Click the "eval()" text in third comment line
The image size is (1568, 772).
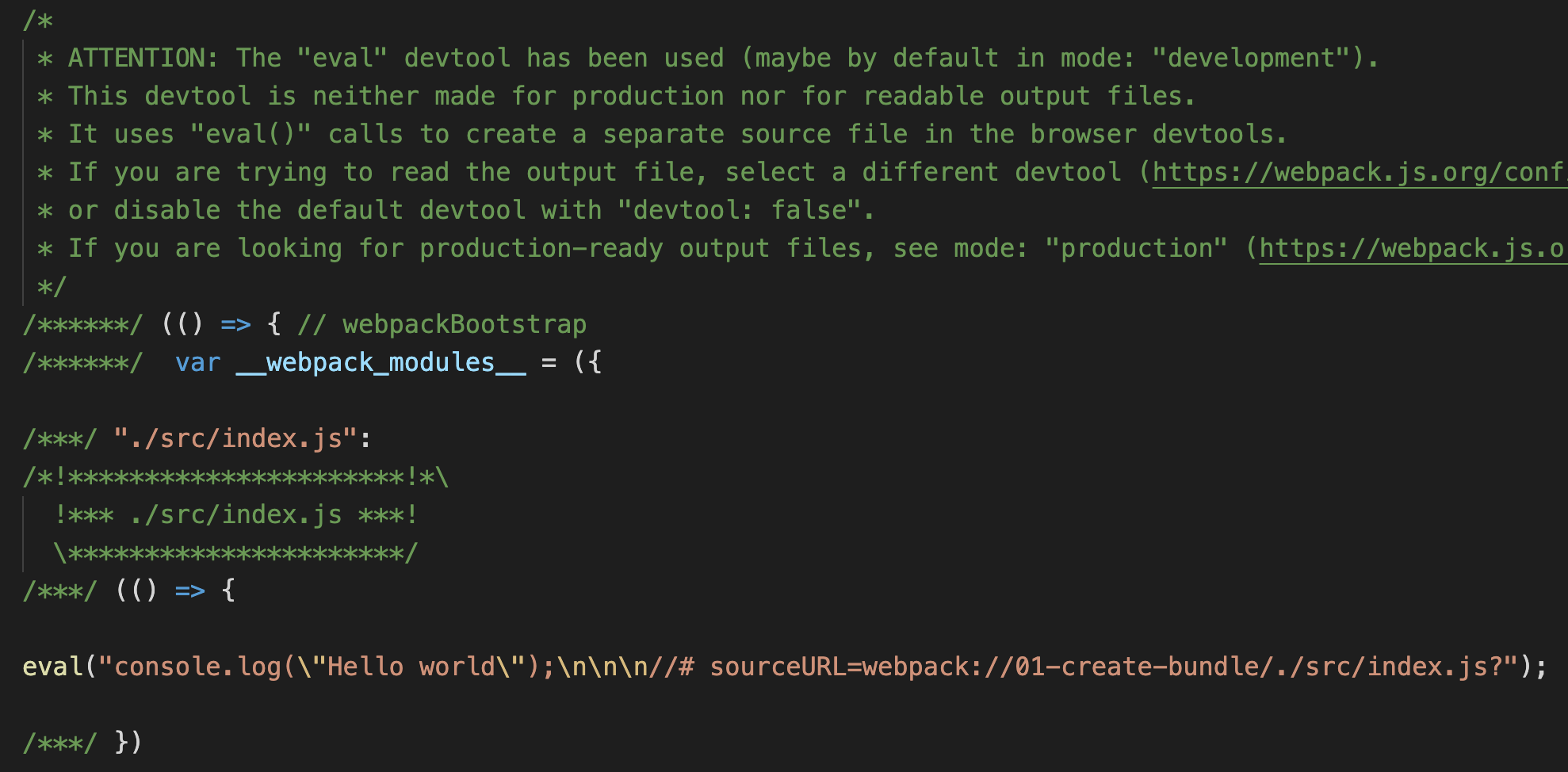(x=250, y=134)
